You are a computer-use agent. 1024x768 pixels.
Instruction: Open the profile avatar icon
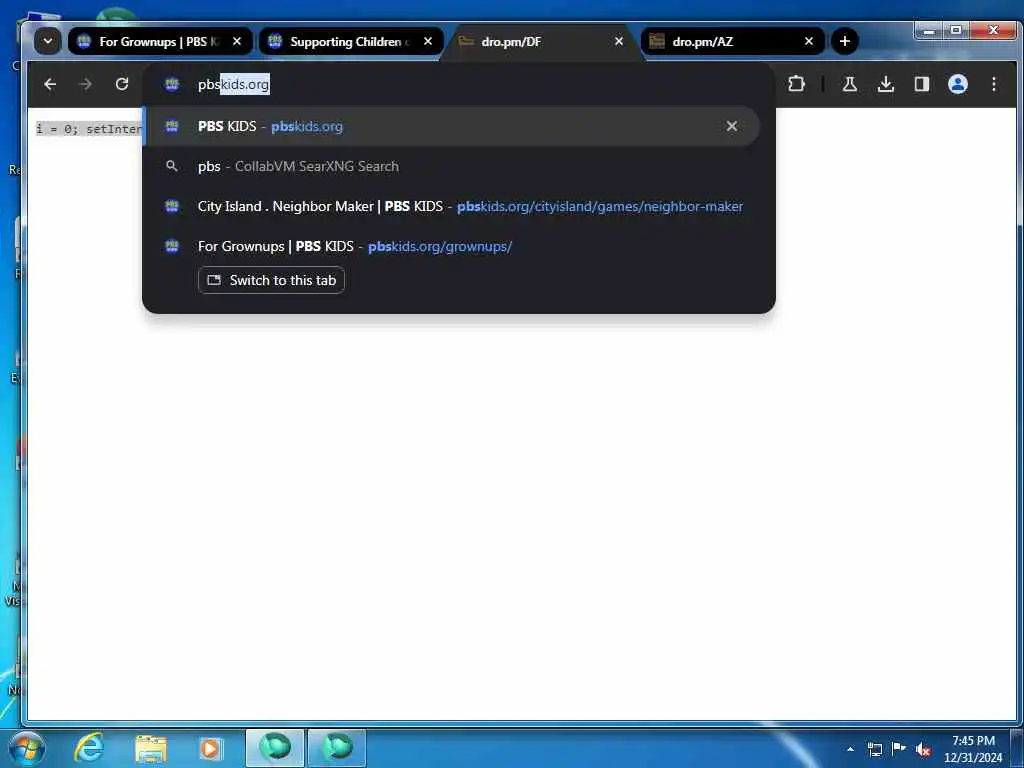pyautogui.click(x=958, y=84)
